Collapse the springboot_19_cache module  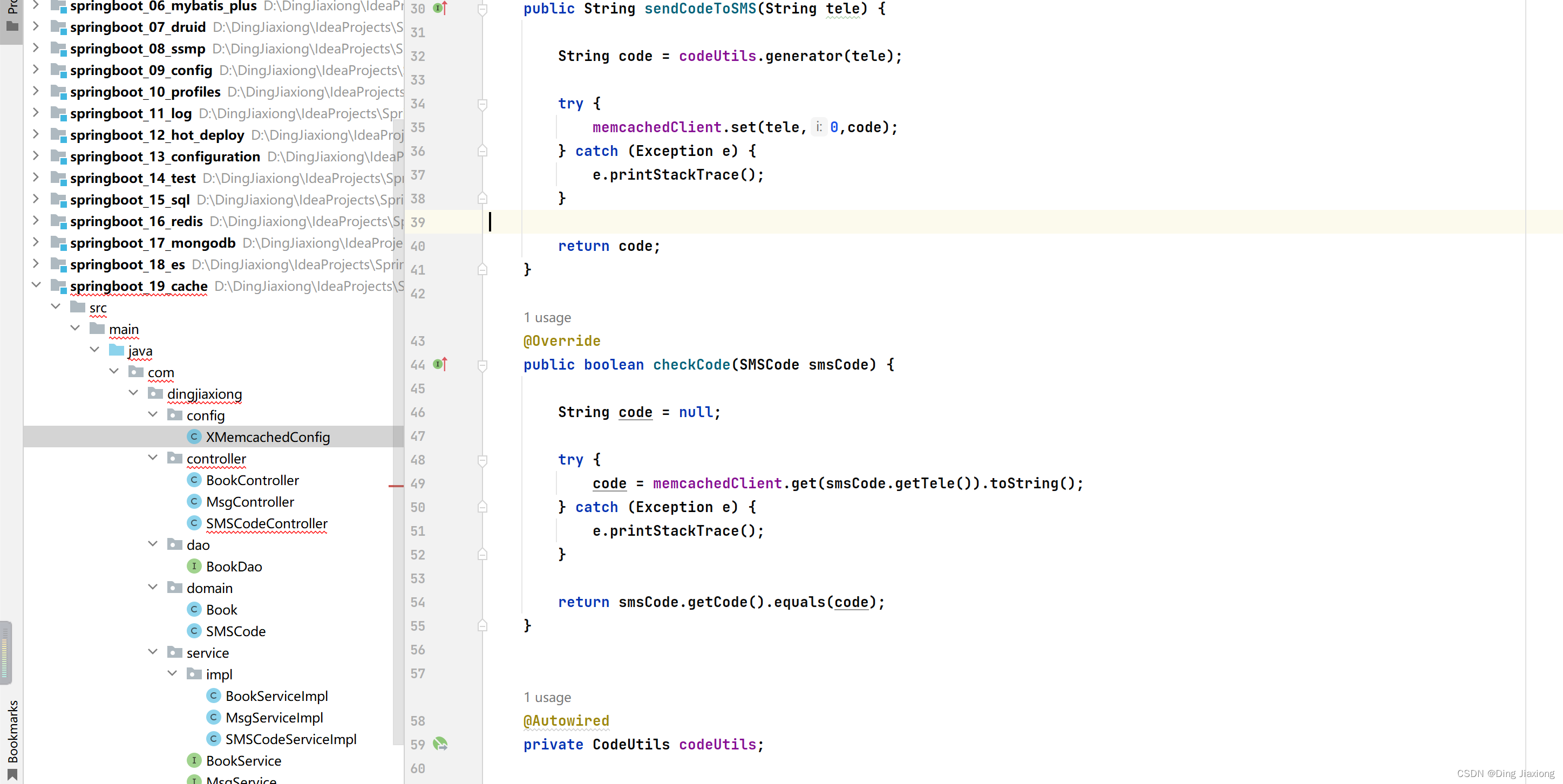coord(36,284)
